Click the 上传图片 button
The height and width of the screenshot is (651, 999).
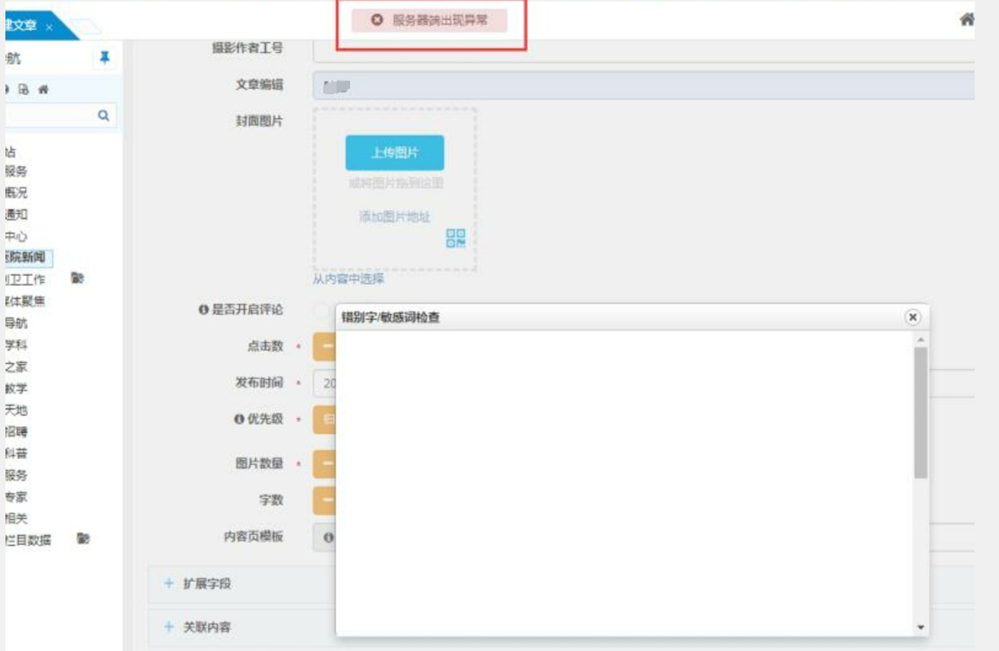pos(394,153)
